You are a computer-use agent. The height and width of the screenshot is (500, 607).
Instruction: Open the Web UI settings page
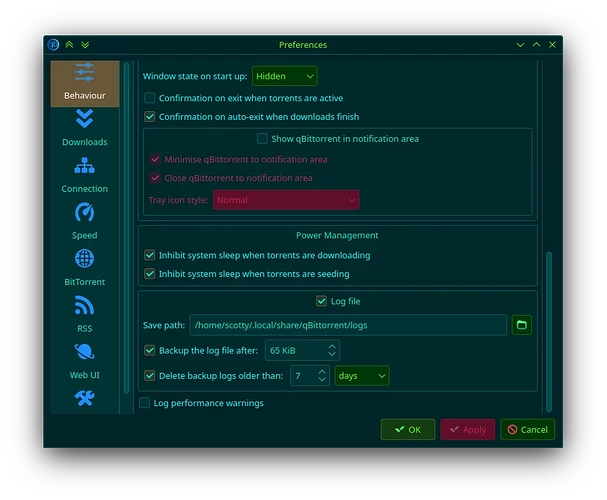coord(85,362)
